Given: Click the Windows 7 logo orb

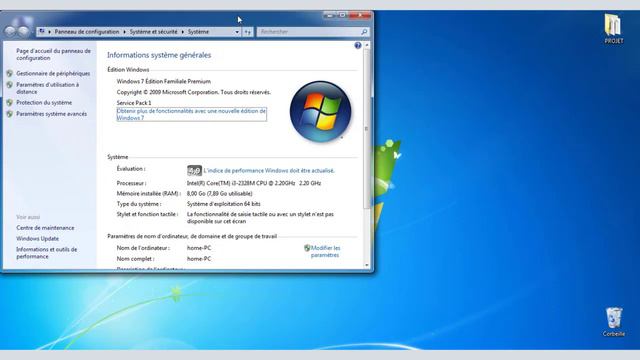Looking at the screenshot, I should (320, 111).
